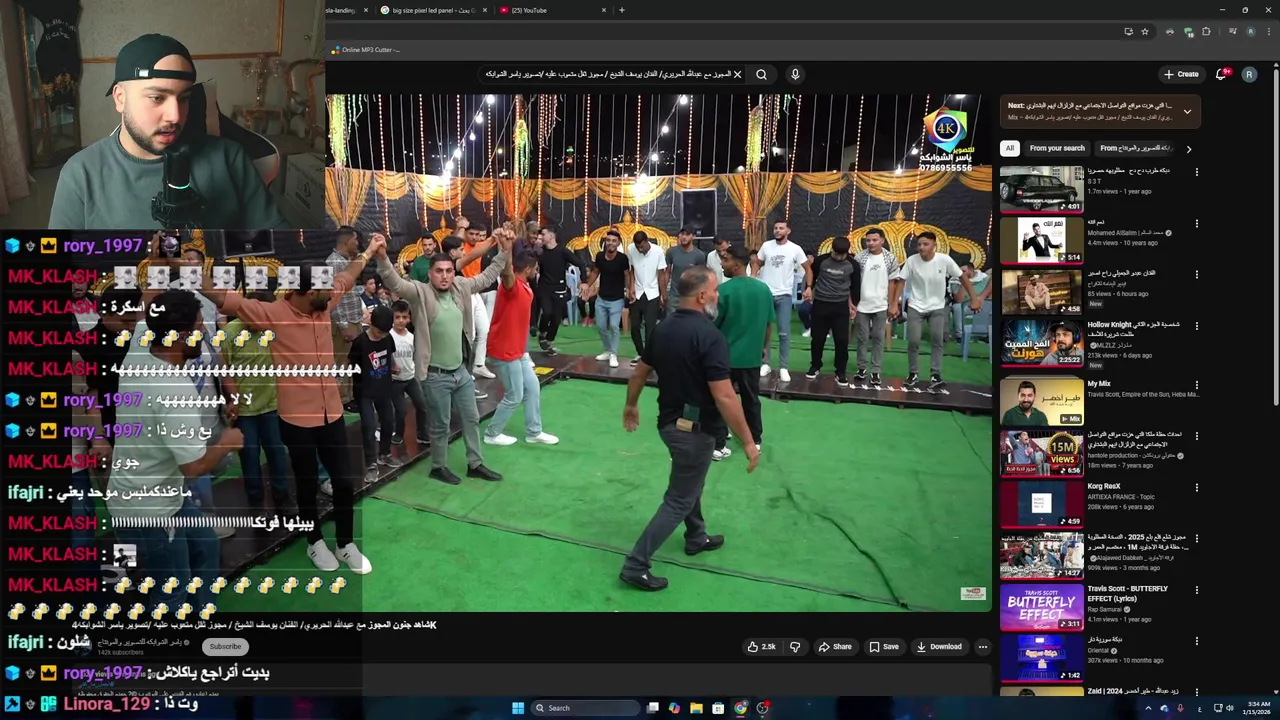This screenshot has height=720, width=1280.
Task: Show more filter chips with right arrow
Action: click(1188, 149)
